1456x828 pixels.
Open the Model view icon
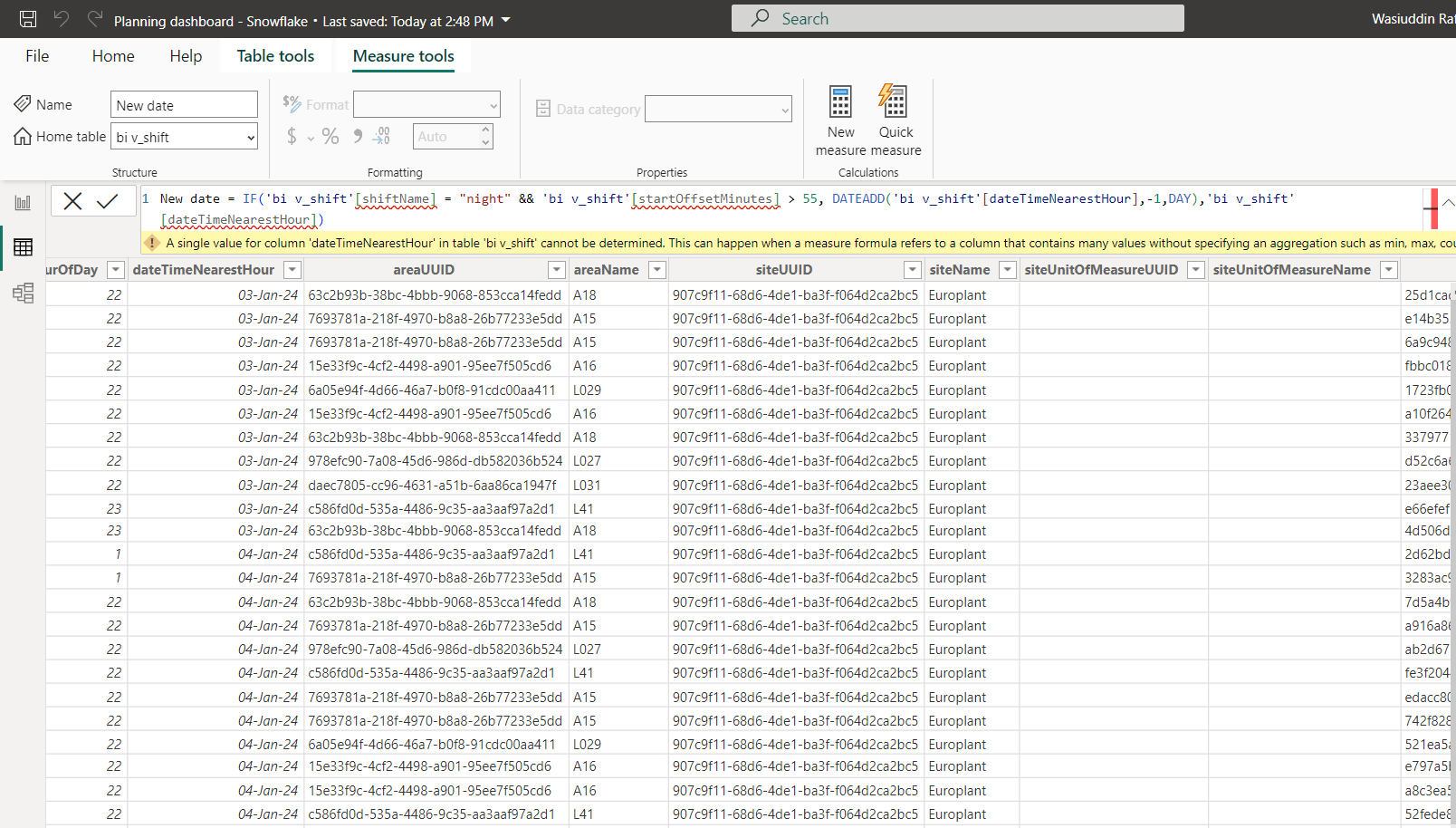tap(23, 293)
